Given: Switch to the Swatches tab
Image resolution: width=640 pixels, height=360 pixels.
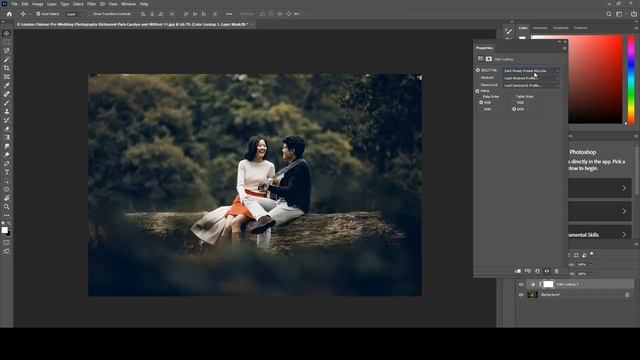Looking at the screenshot, I should click(x=540, y=28).
